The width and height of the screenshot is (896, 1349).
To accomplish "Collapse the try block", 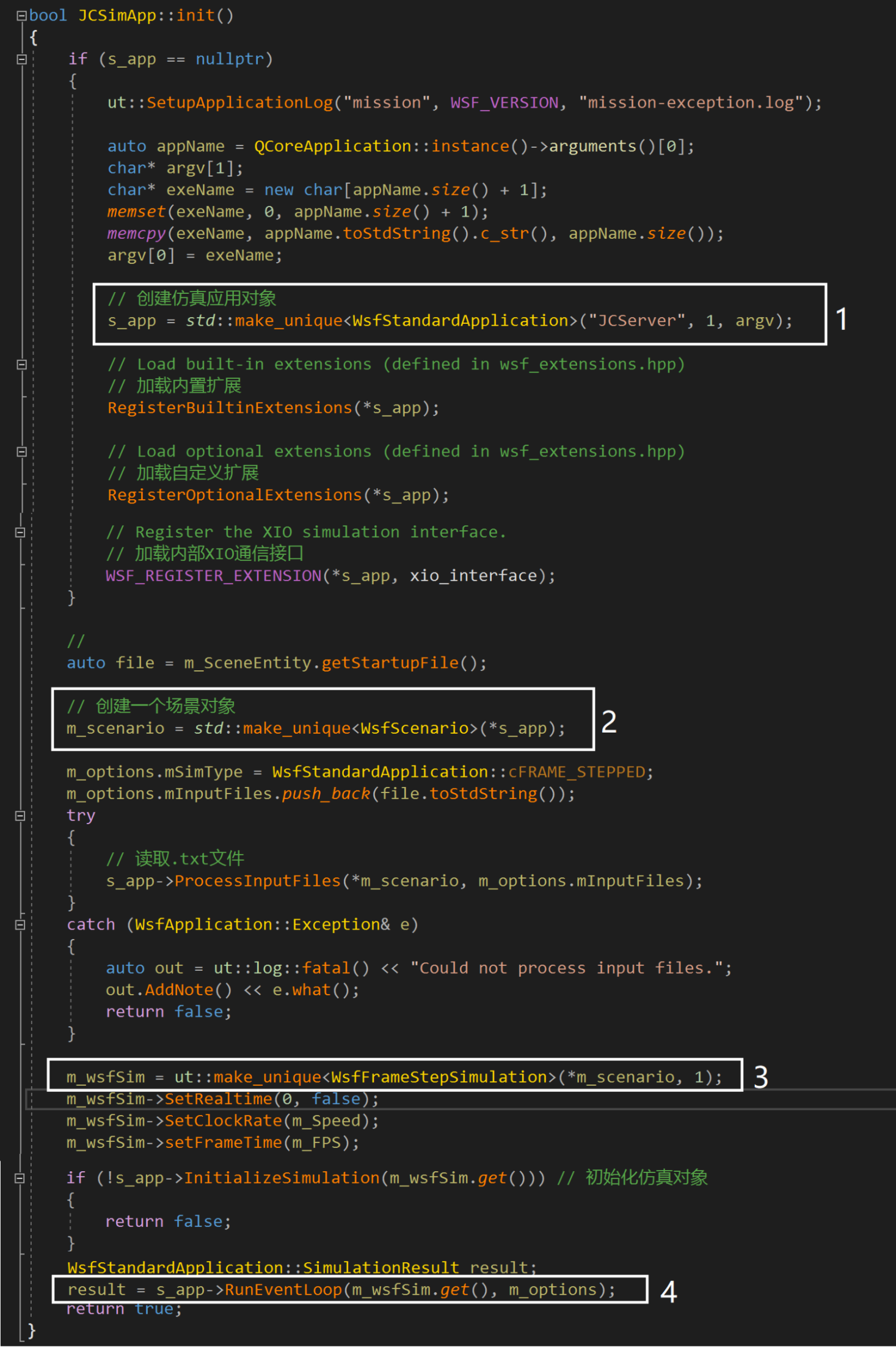I will tap(20, 816).
